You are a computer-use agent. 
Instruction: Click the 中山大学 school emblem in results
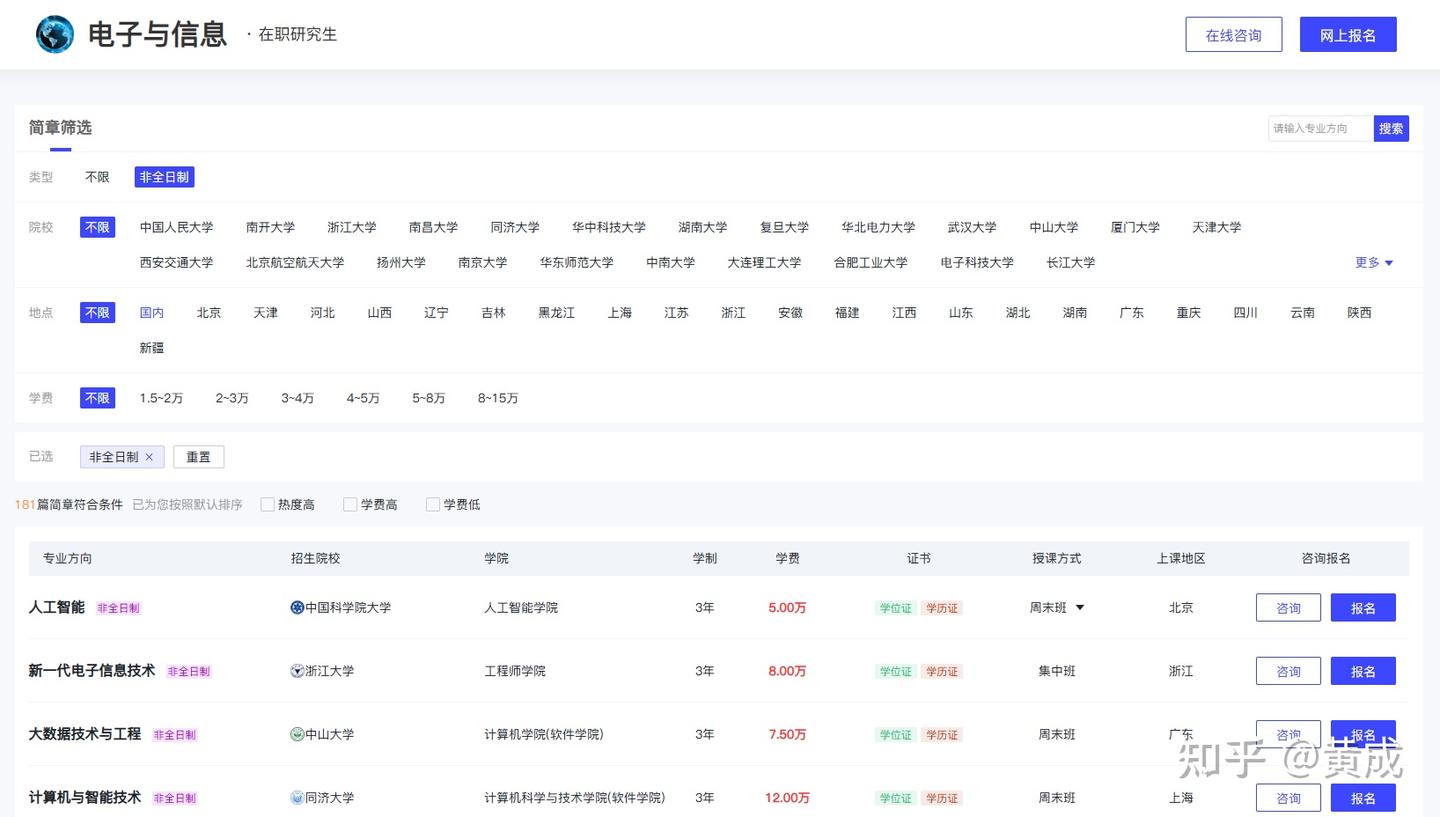click(297, 735)
